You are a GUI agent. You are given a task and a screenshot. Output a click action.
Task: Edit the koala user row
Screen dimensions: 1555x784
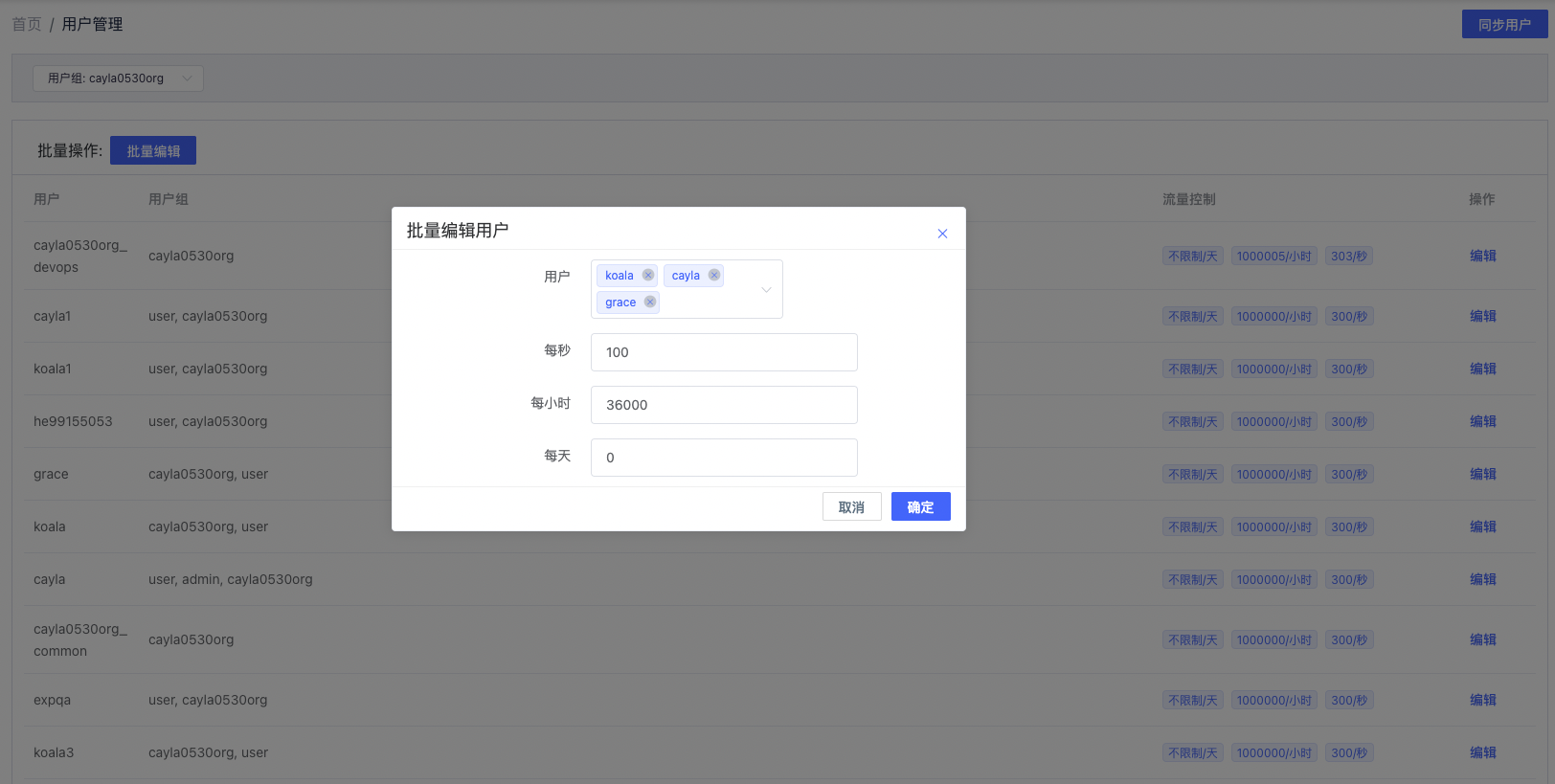(1482, 526)
